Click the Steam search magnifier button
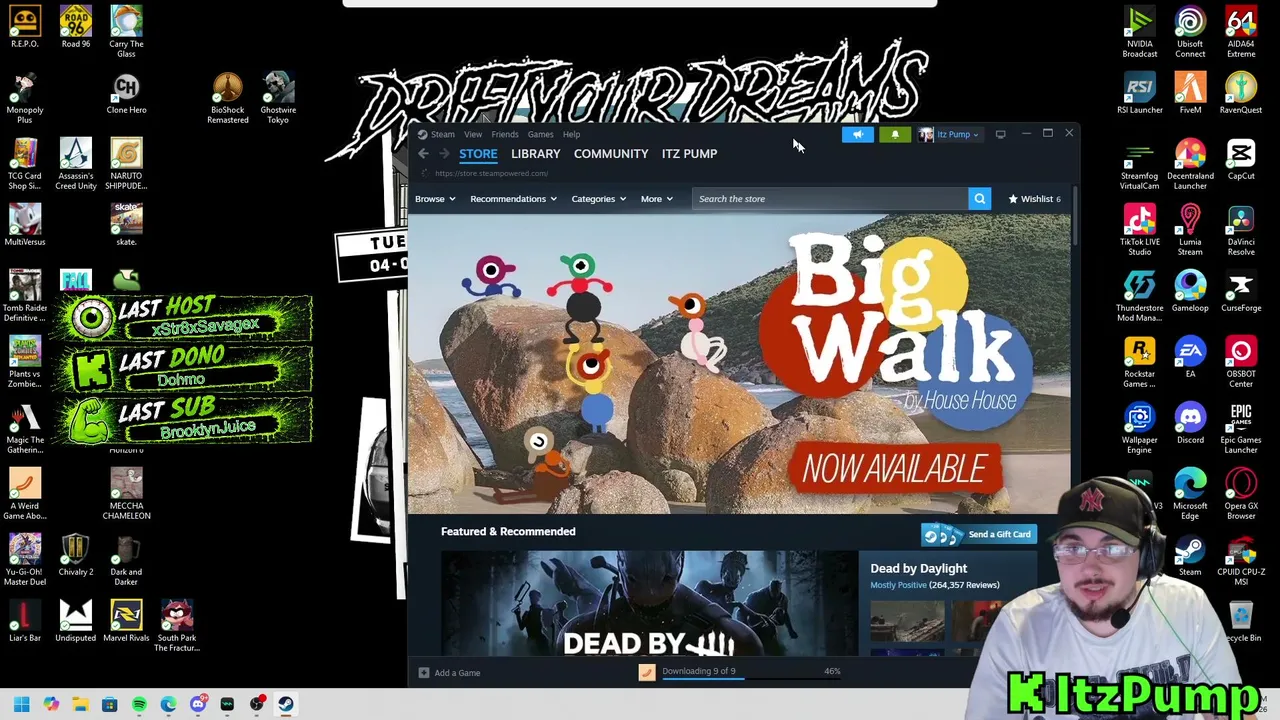This screenshot has height=720, width=1280. [980, 199]
